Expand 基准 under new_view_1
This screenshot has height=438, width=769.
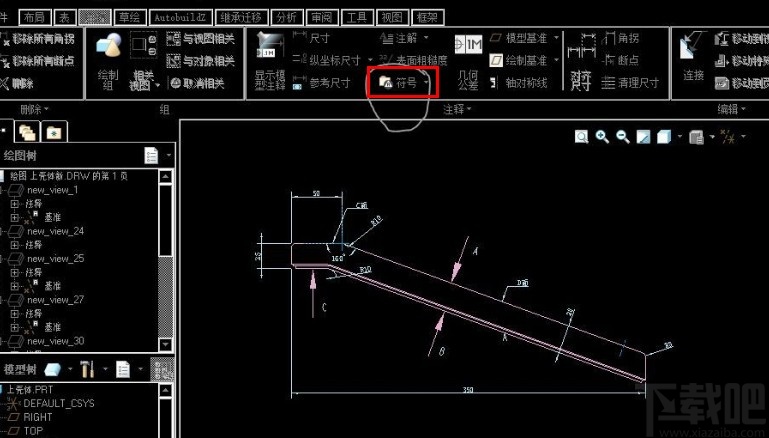pyautogui.click(x=15, y=217)
